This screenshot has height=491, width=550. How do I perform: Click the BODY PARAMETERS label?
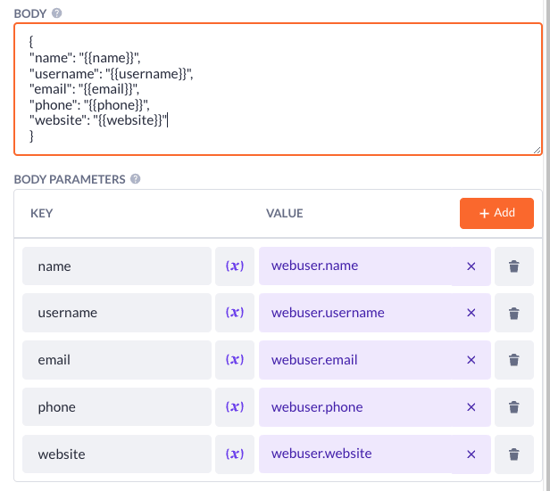69,179
